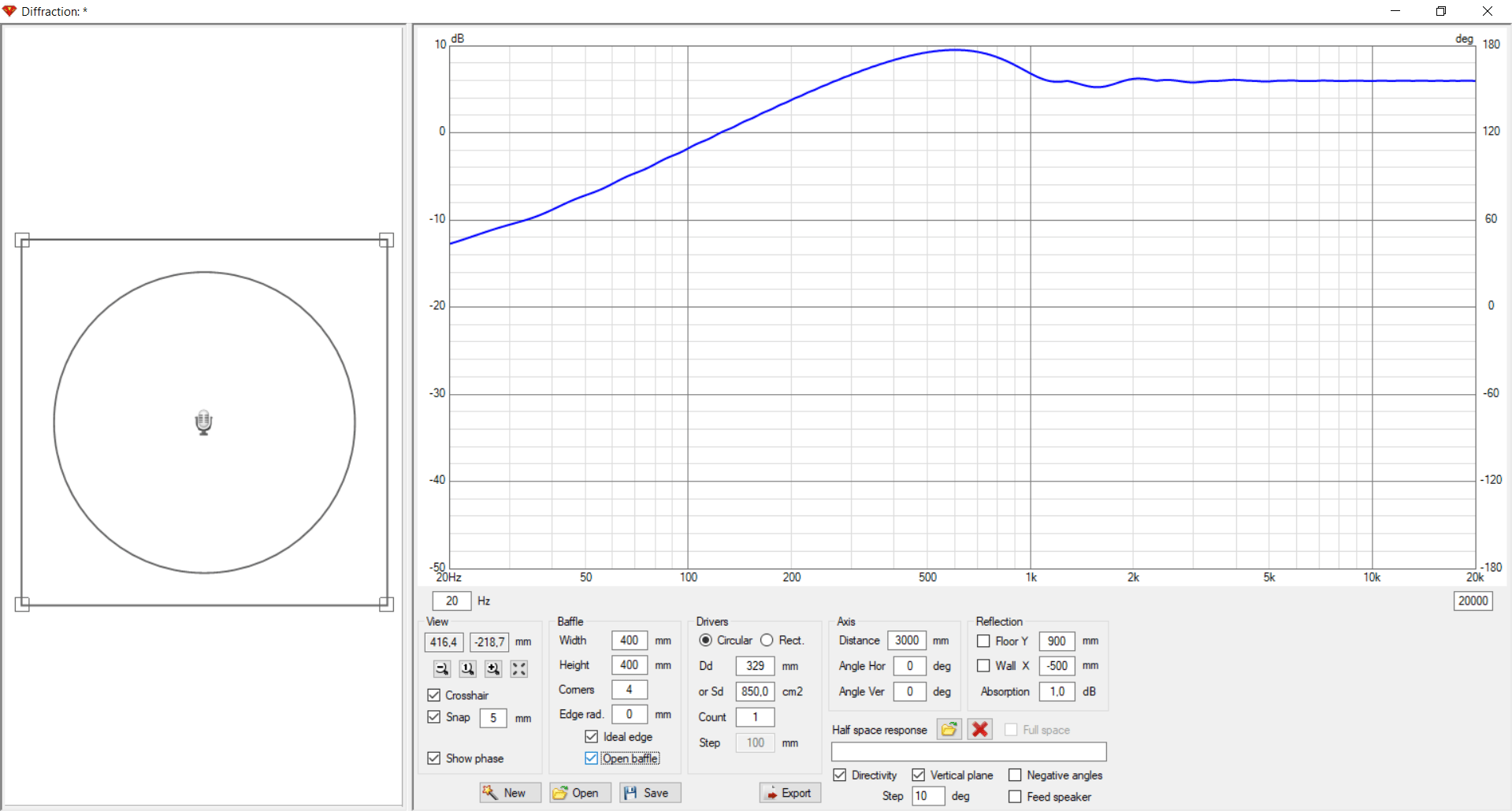Click the blue response curve peak

[x=955, y=50]
